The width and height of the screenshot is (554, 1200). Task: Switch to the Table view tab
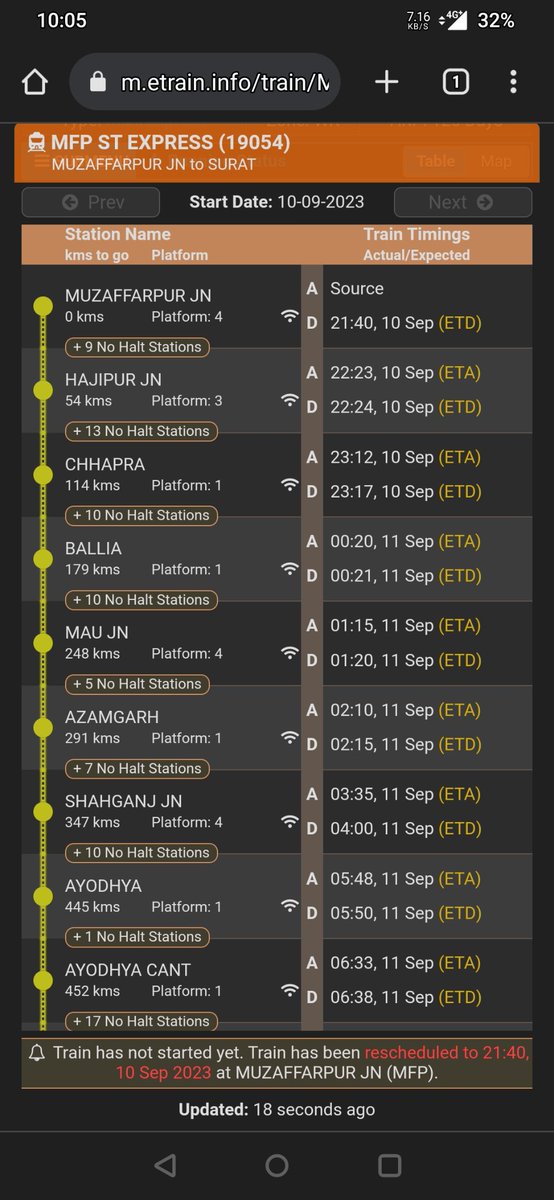click(x=435, y=161)
